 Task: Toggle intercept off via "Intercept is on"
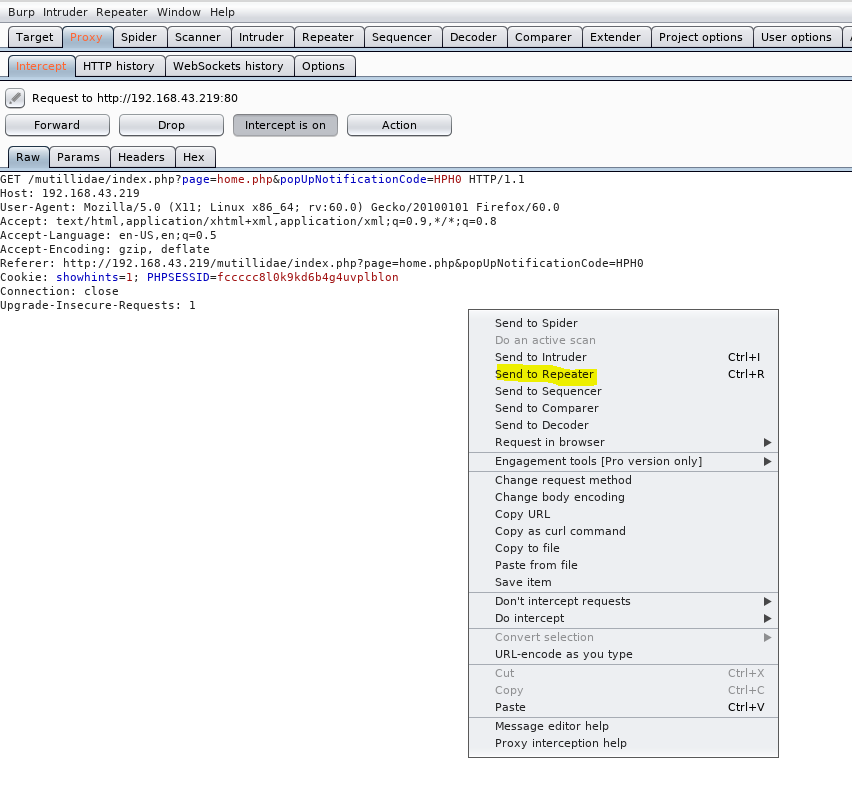[284, 125]
